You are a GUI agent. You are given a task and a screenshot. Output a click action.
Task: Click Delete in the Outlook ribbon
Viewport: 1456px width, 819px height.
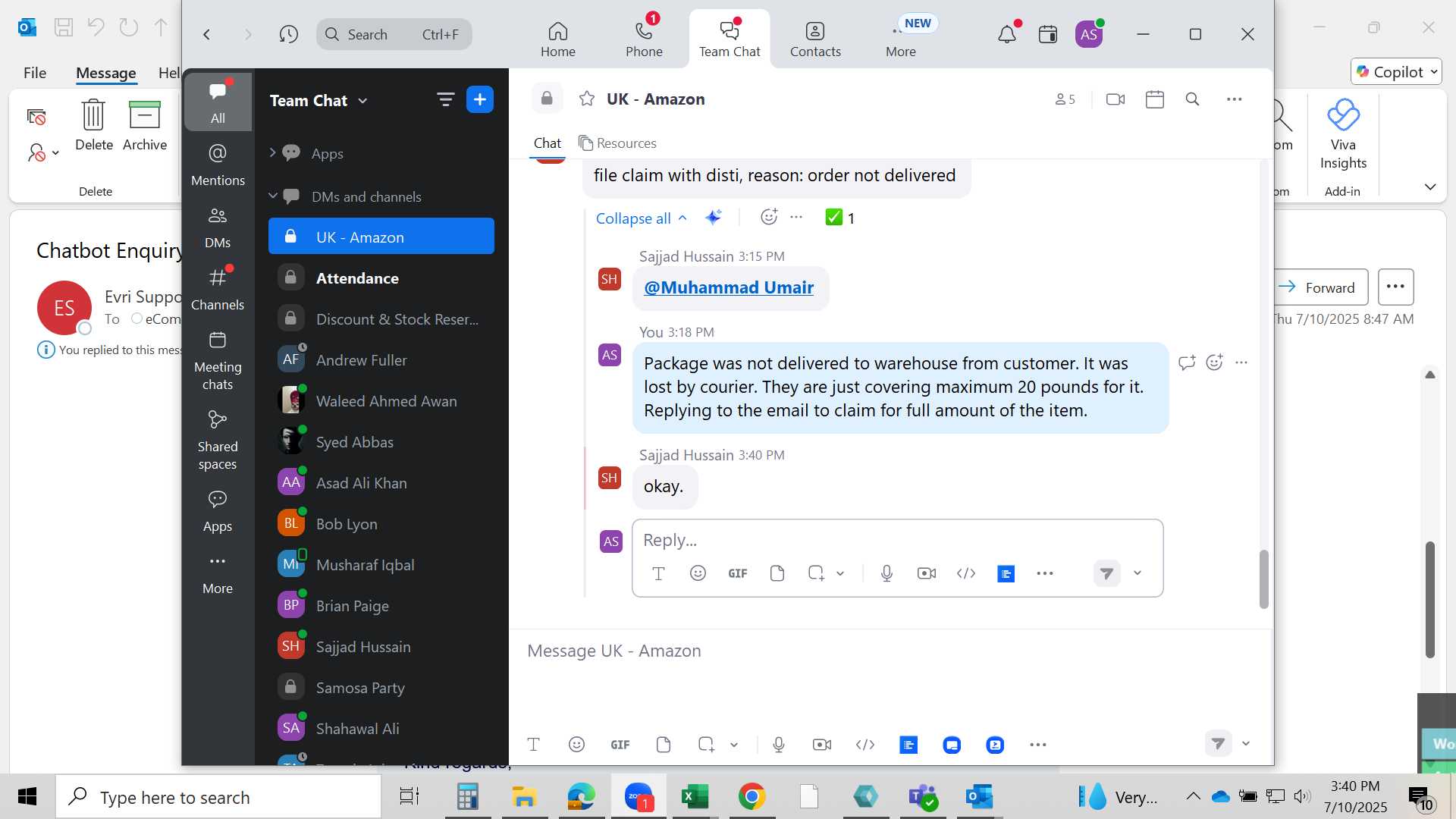(x=93, y=125)
